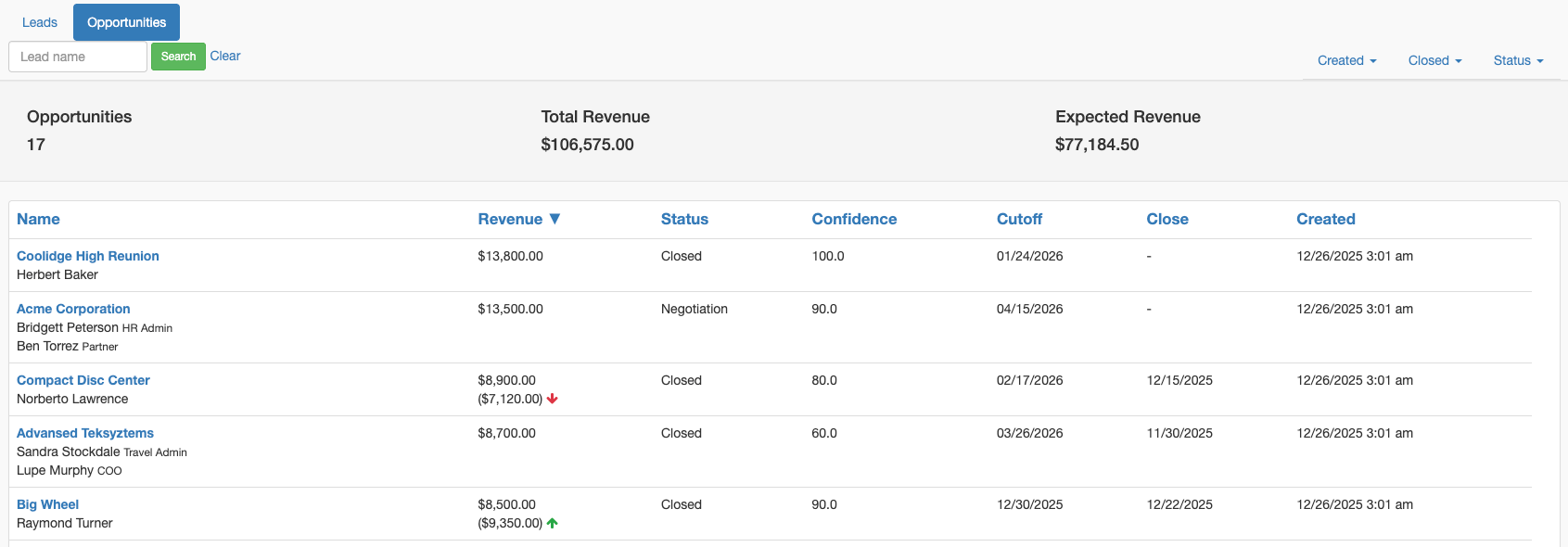Sort table by Cutoff column

pos(1019,219)
